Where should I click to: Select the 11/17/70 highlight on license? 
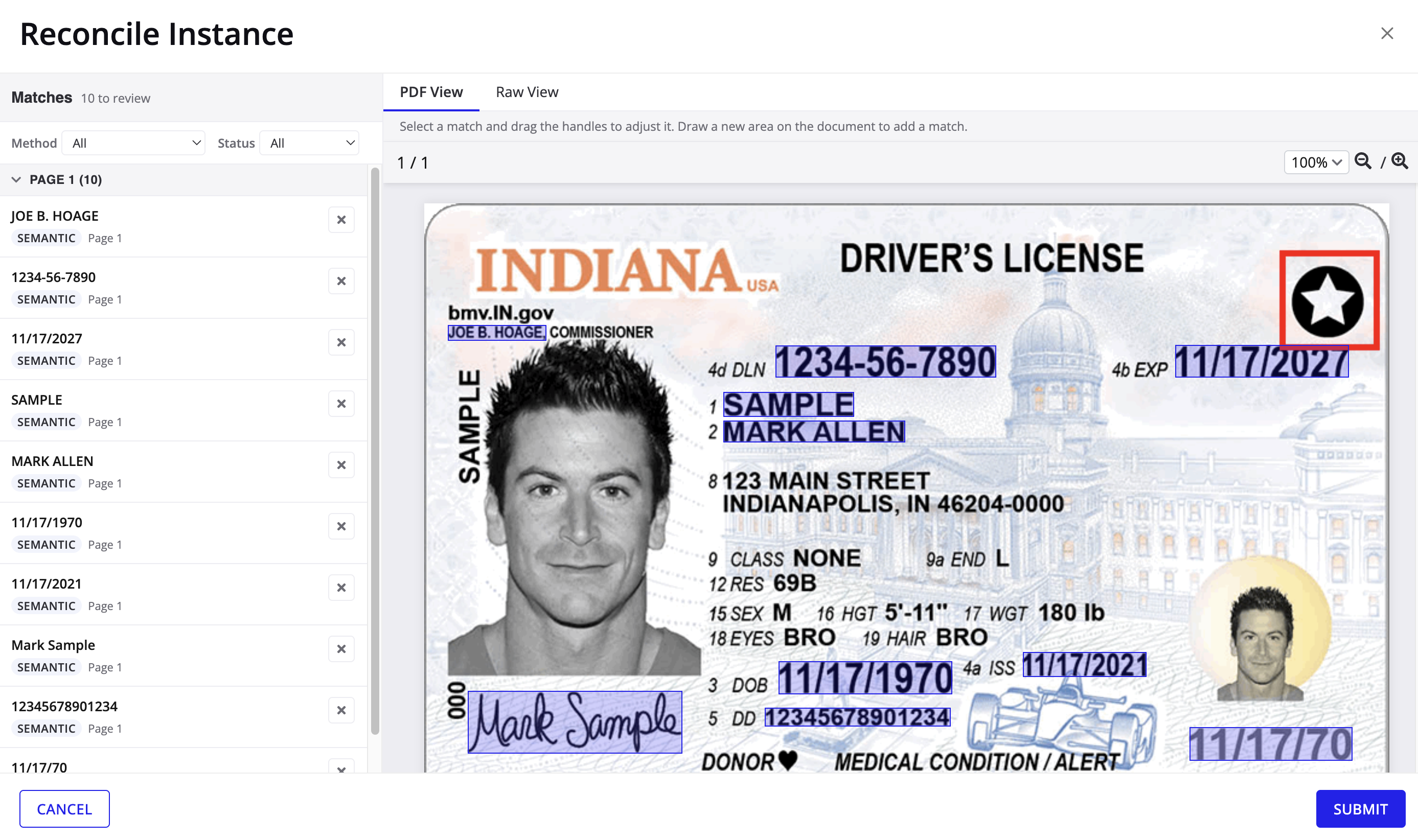(1270, 744)
